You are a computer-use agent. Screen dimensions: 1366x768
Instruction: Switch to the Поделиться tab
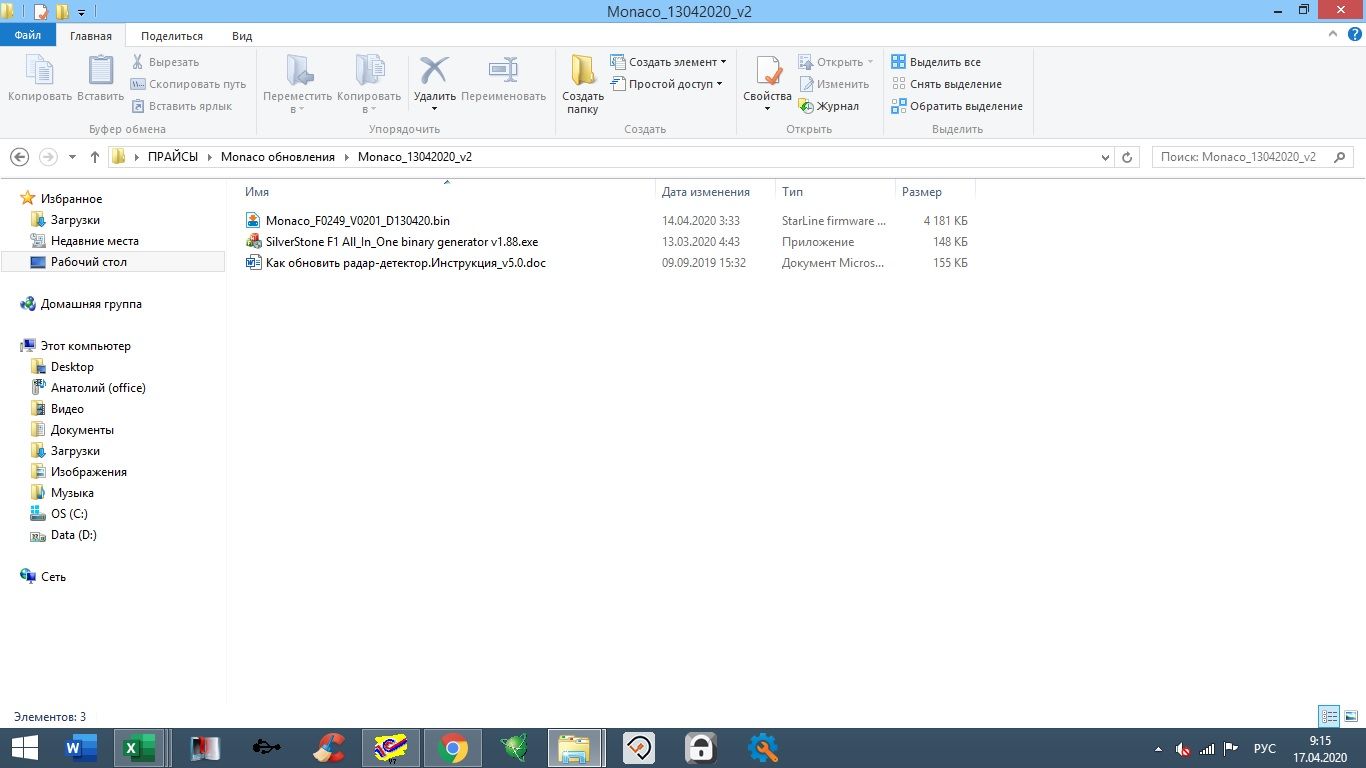click(172, 36)
